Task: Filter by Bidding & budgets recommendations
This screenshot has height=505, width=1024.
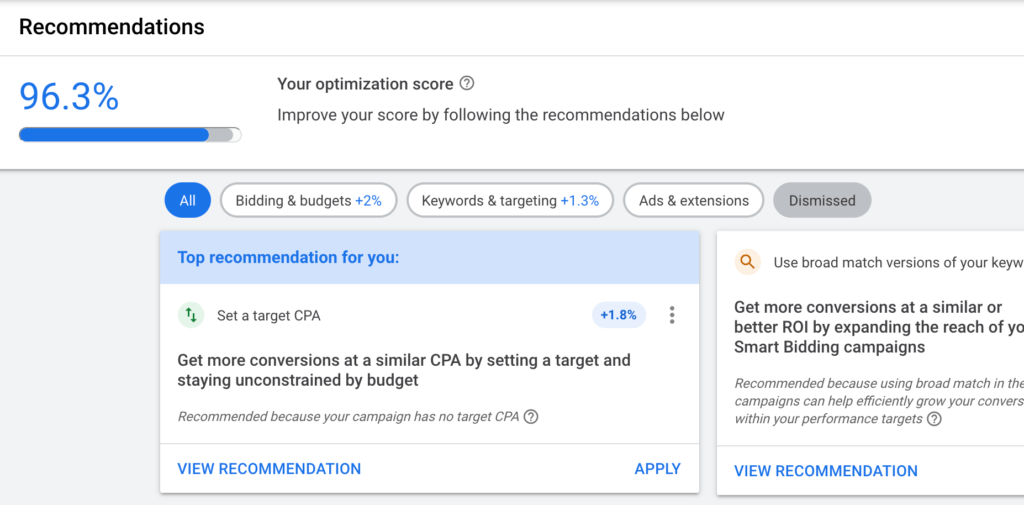Action: coord(308,200)
